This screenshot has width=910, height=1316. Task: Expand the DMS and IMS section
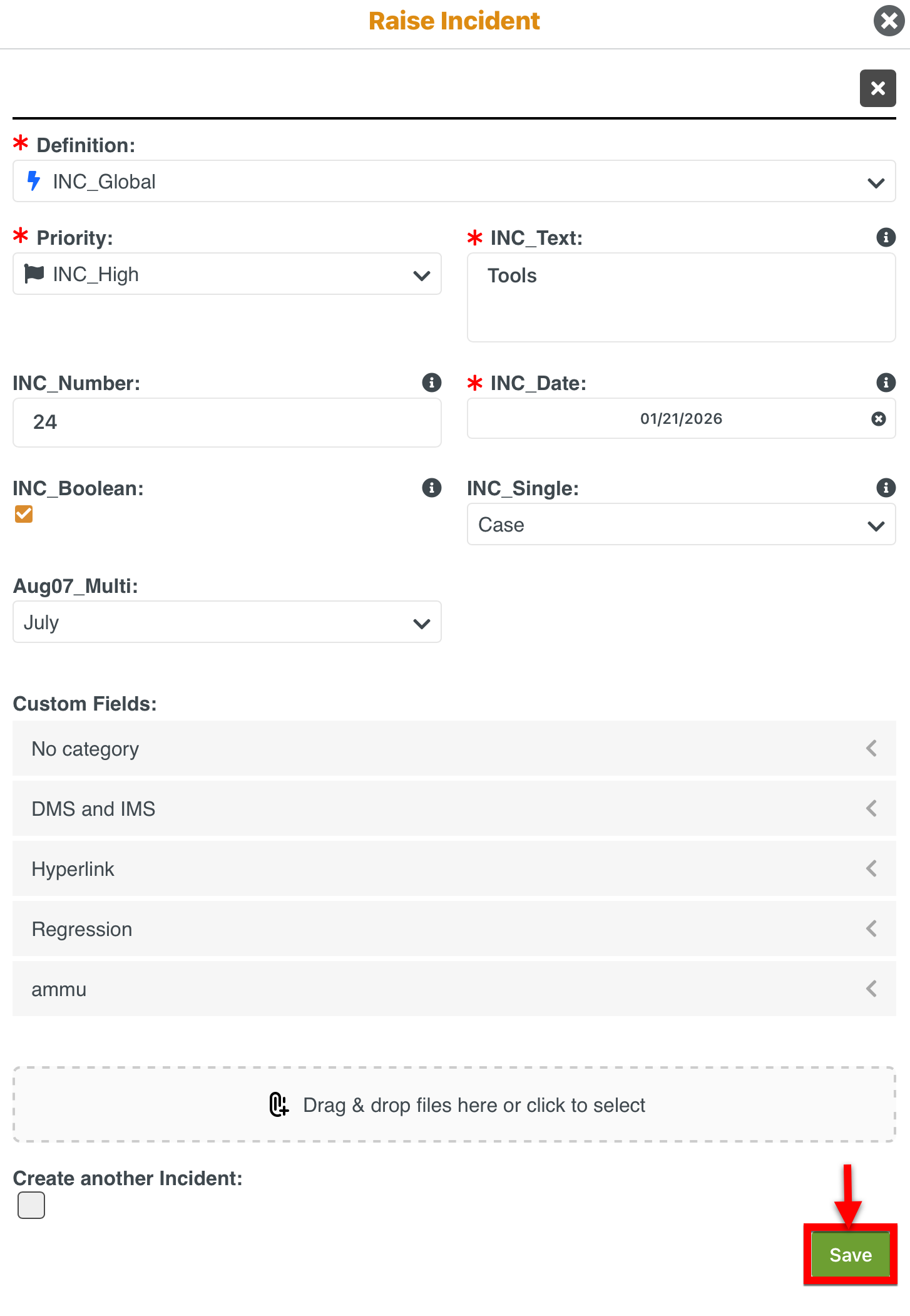point(454,809)
